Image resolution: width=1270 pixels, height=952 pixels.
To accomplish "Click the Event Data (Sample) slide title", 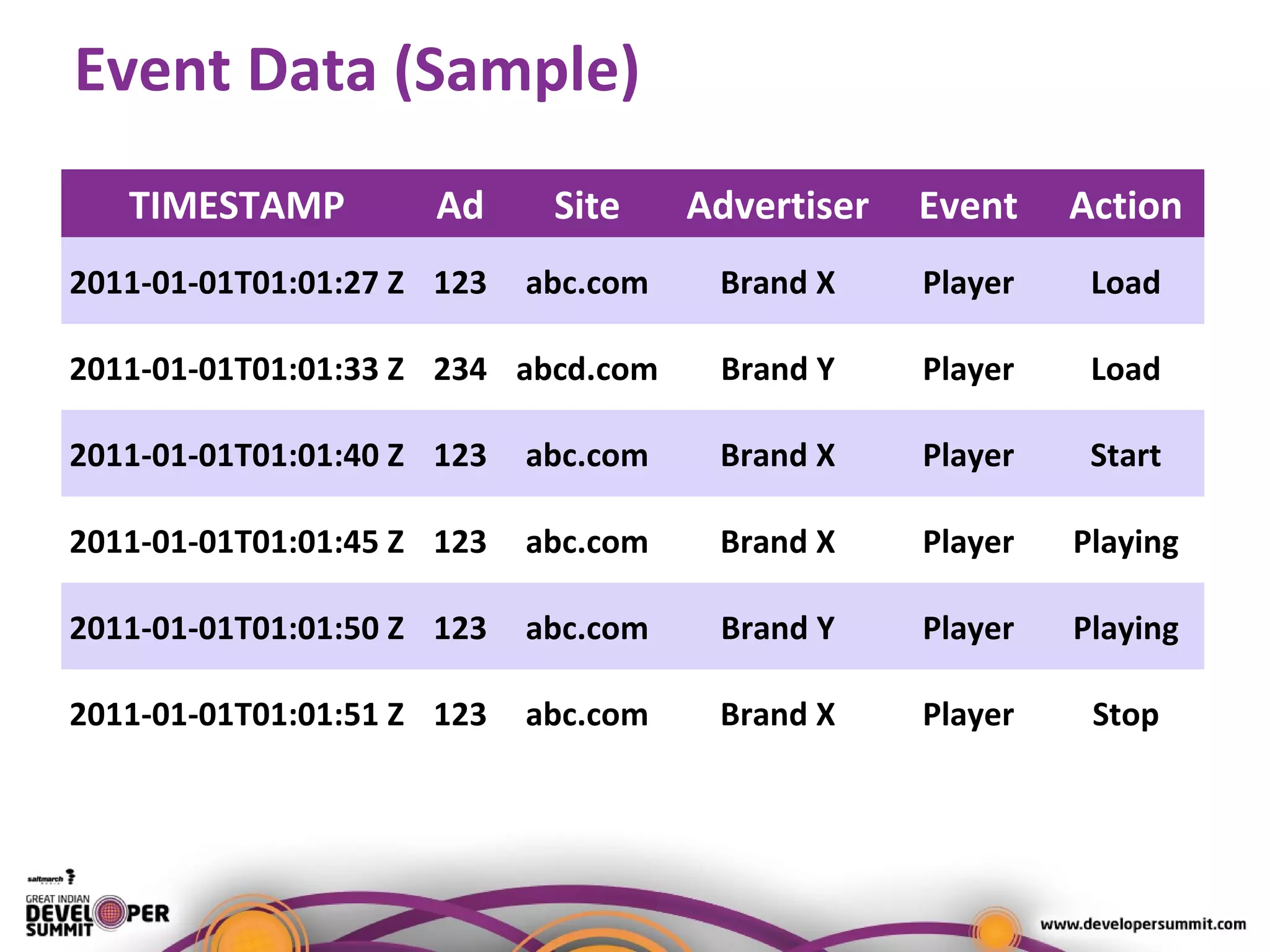I will click(x=357, y=71).
